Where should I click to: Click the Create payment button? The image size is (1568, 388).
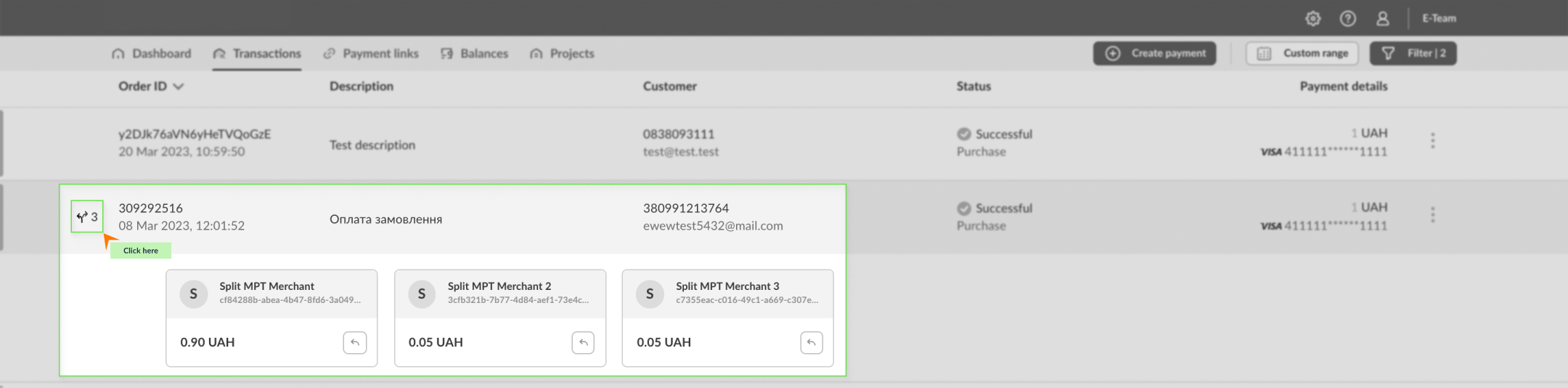tap(1154, 54)
